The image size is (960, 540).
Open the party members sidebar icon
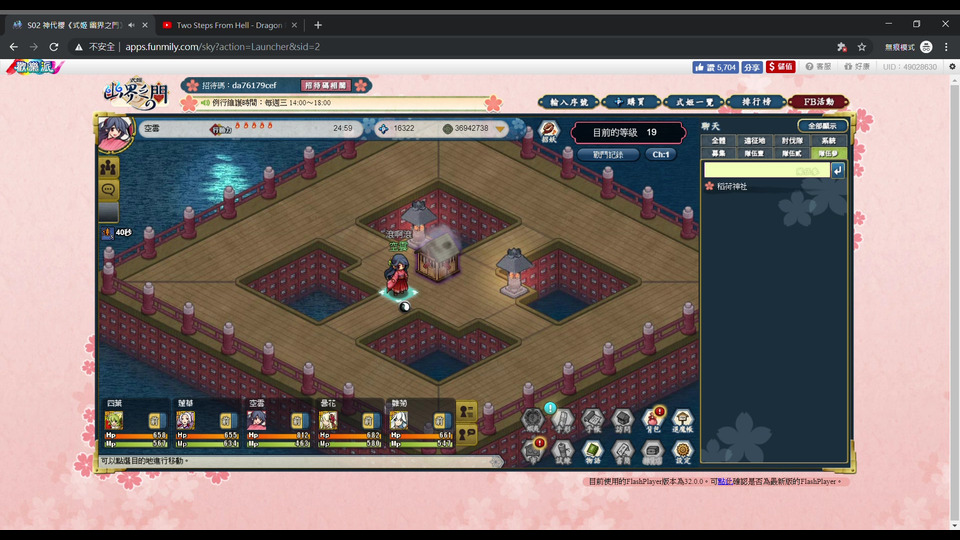tap(108, 167)
